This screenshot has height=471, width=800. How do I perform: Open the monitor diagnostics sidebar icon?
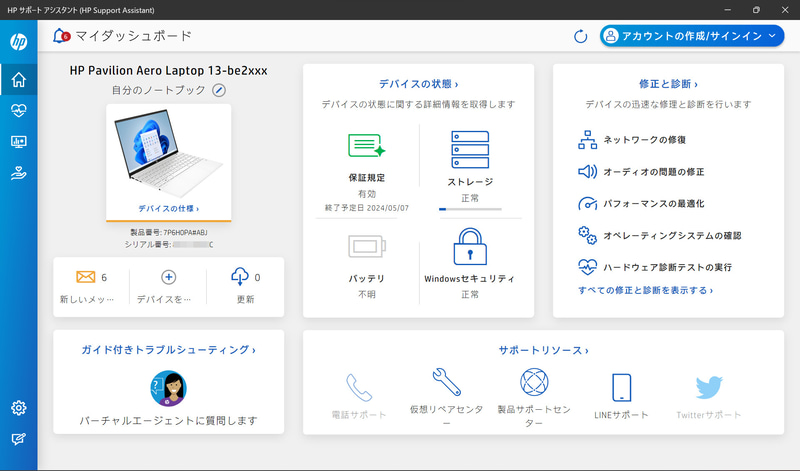(x=19, y=142)
